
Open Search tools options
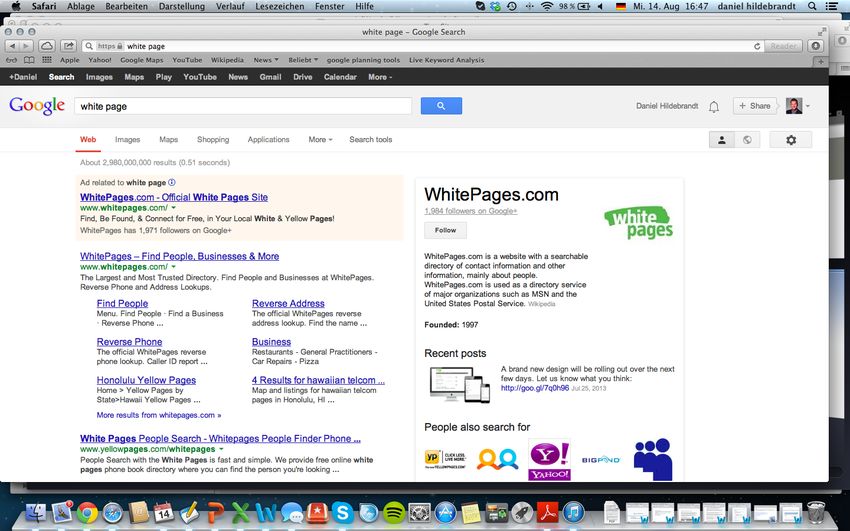(370, 140)
